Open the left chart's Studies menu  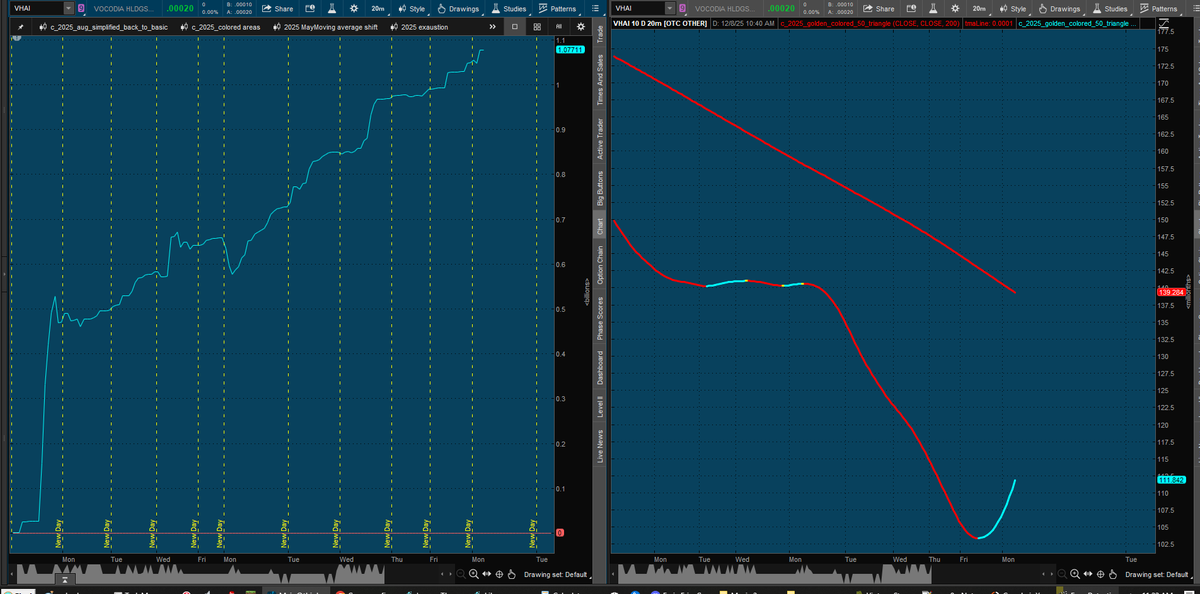509,8
